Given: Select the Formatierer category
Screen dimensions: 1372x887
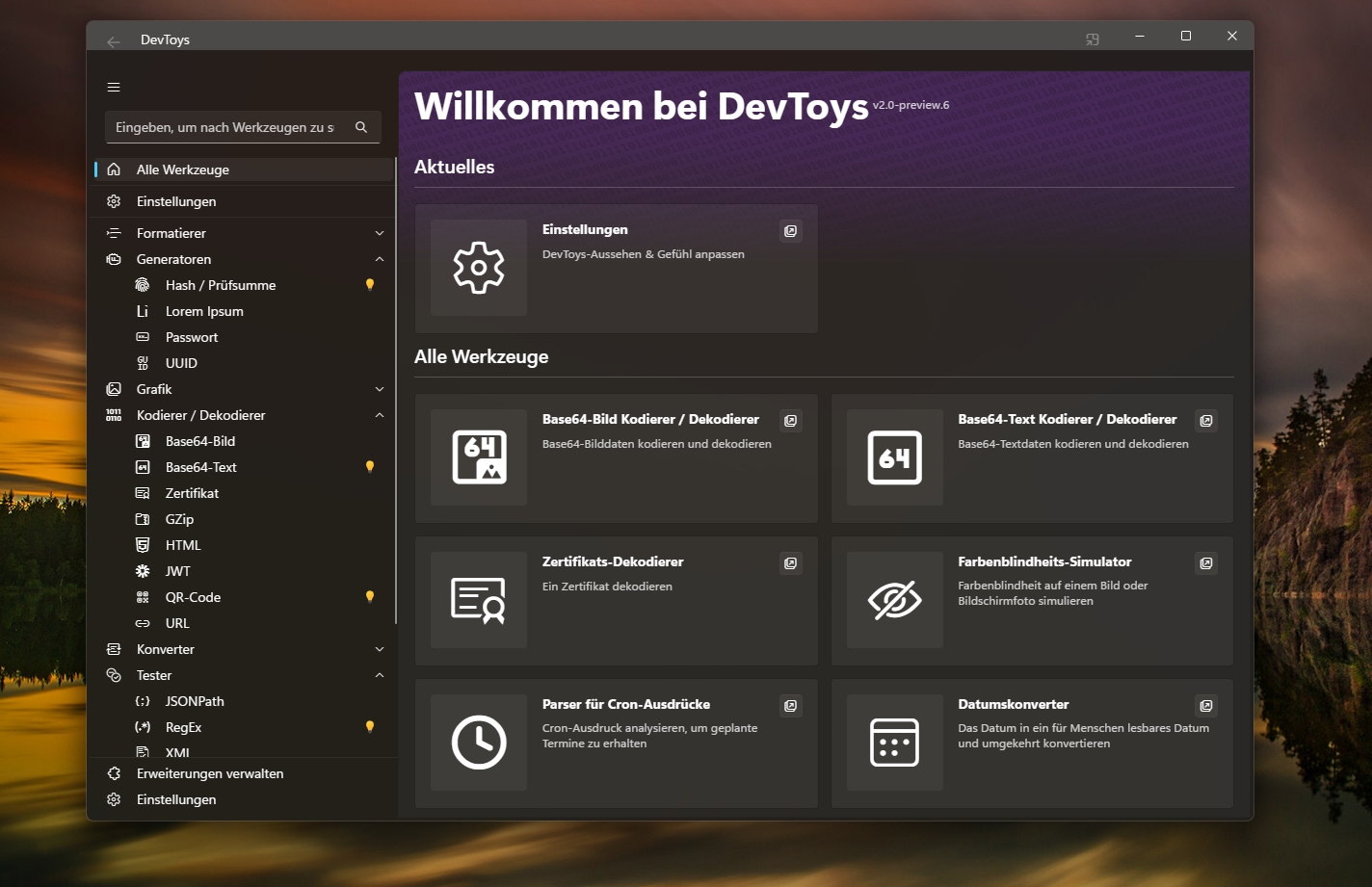Looking at the screenshot, I should pos(245,233).
